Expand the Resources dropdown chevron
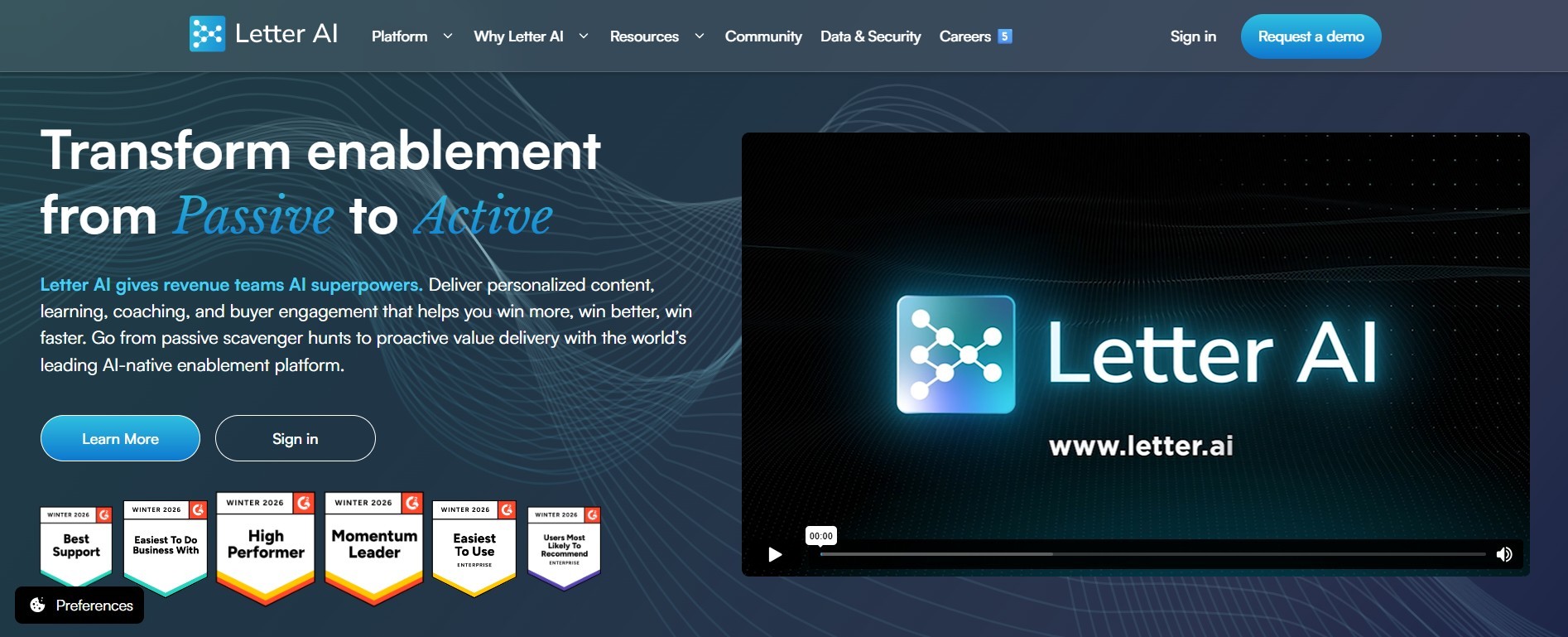The image size is (1568, 637). tap(700, 36)
